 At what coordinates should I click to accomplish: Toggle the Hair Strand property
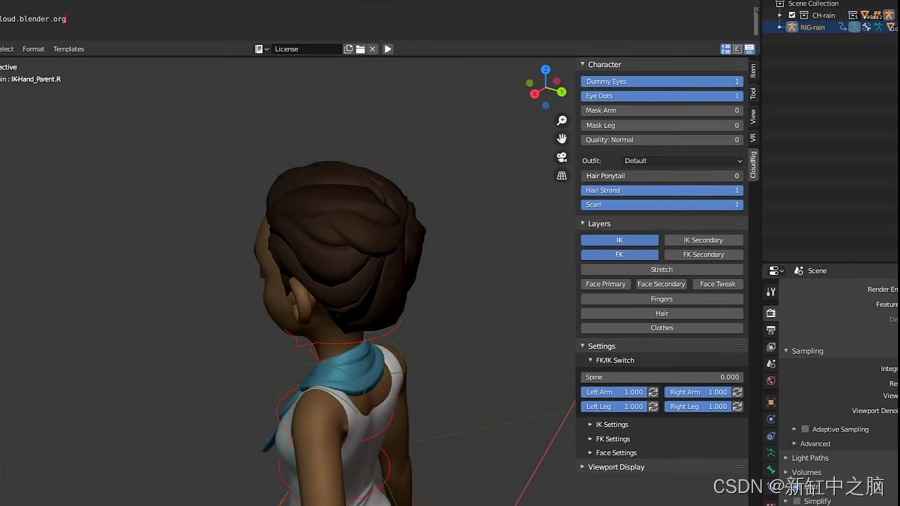click(x=662, y=190)
